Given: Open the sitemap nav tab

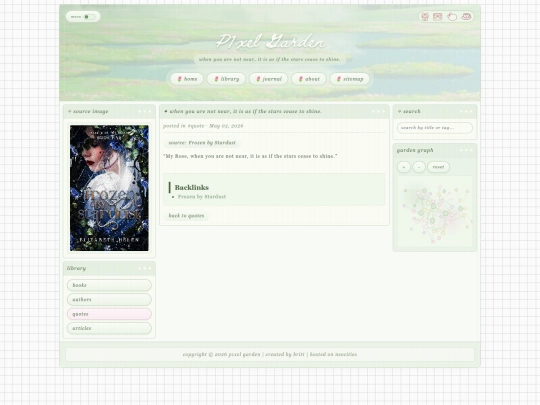Looking at the screenshot, I should (350, 79).
